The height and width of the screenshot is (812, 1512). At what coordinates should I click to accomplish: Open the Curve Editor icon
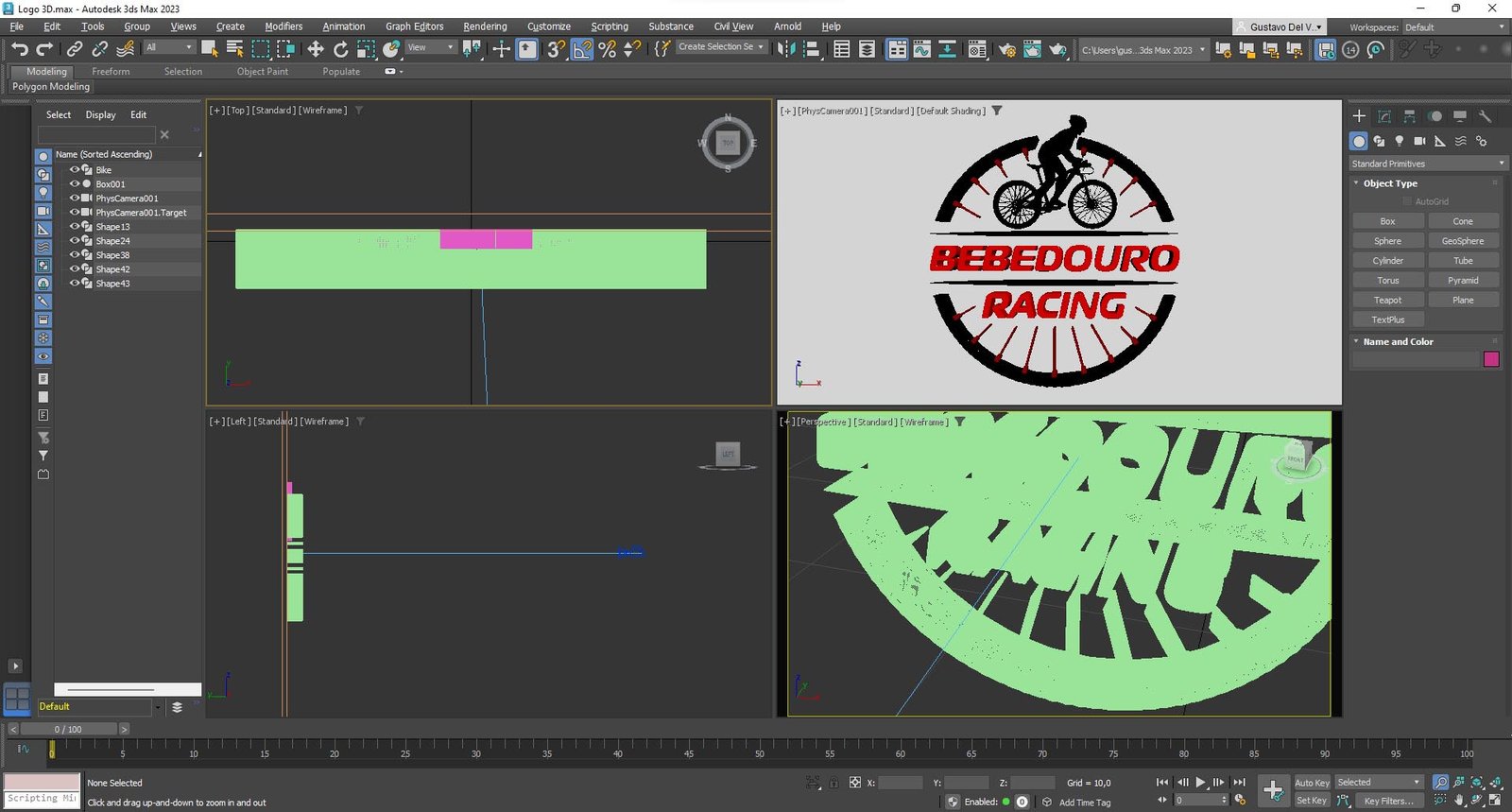pyautogui.click(x=922, y=48)
